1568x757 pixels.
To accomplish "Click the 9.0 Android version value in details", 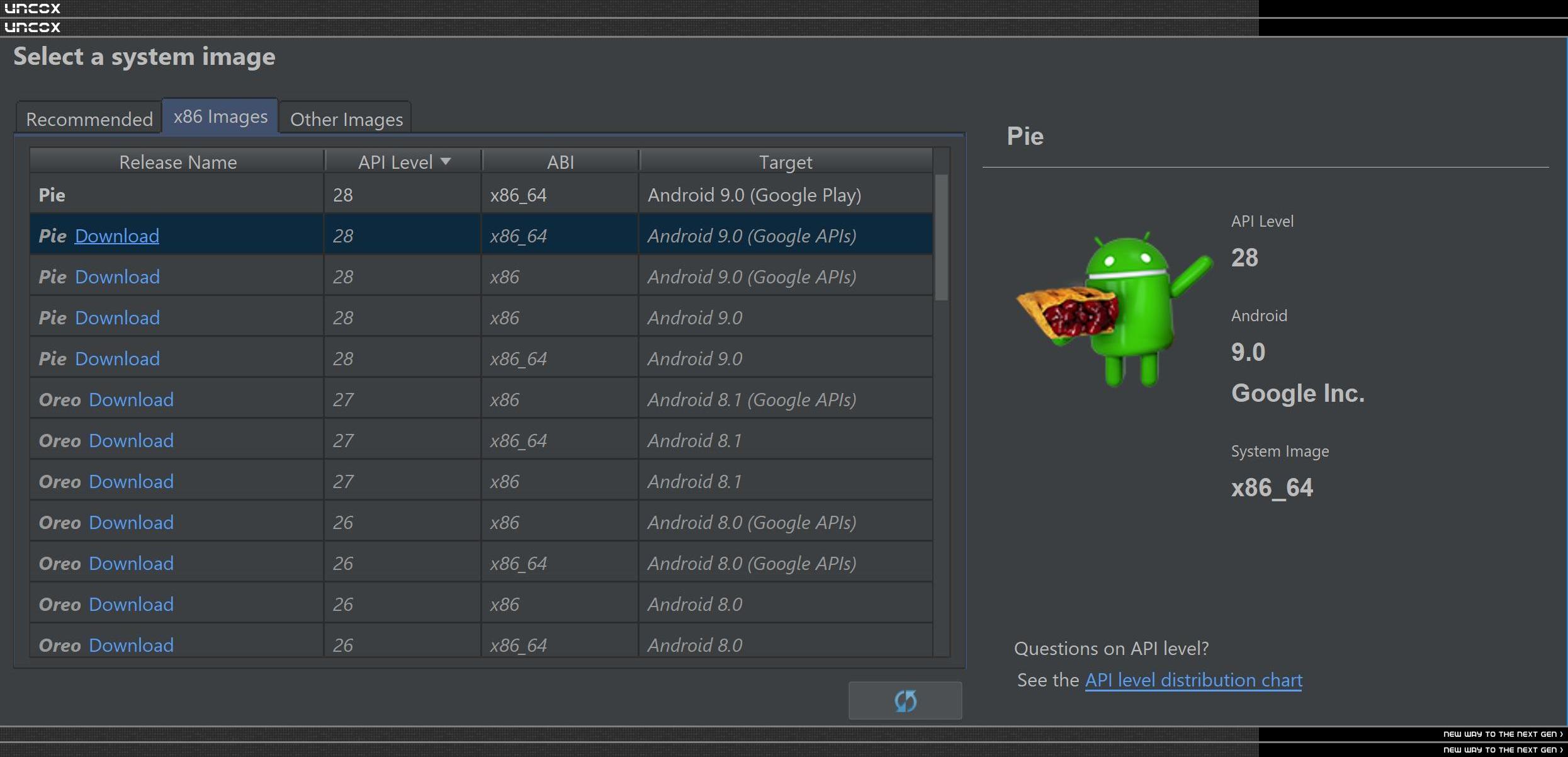I will pos(1248,352).
